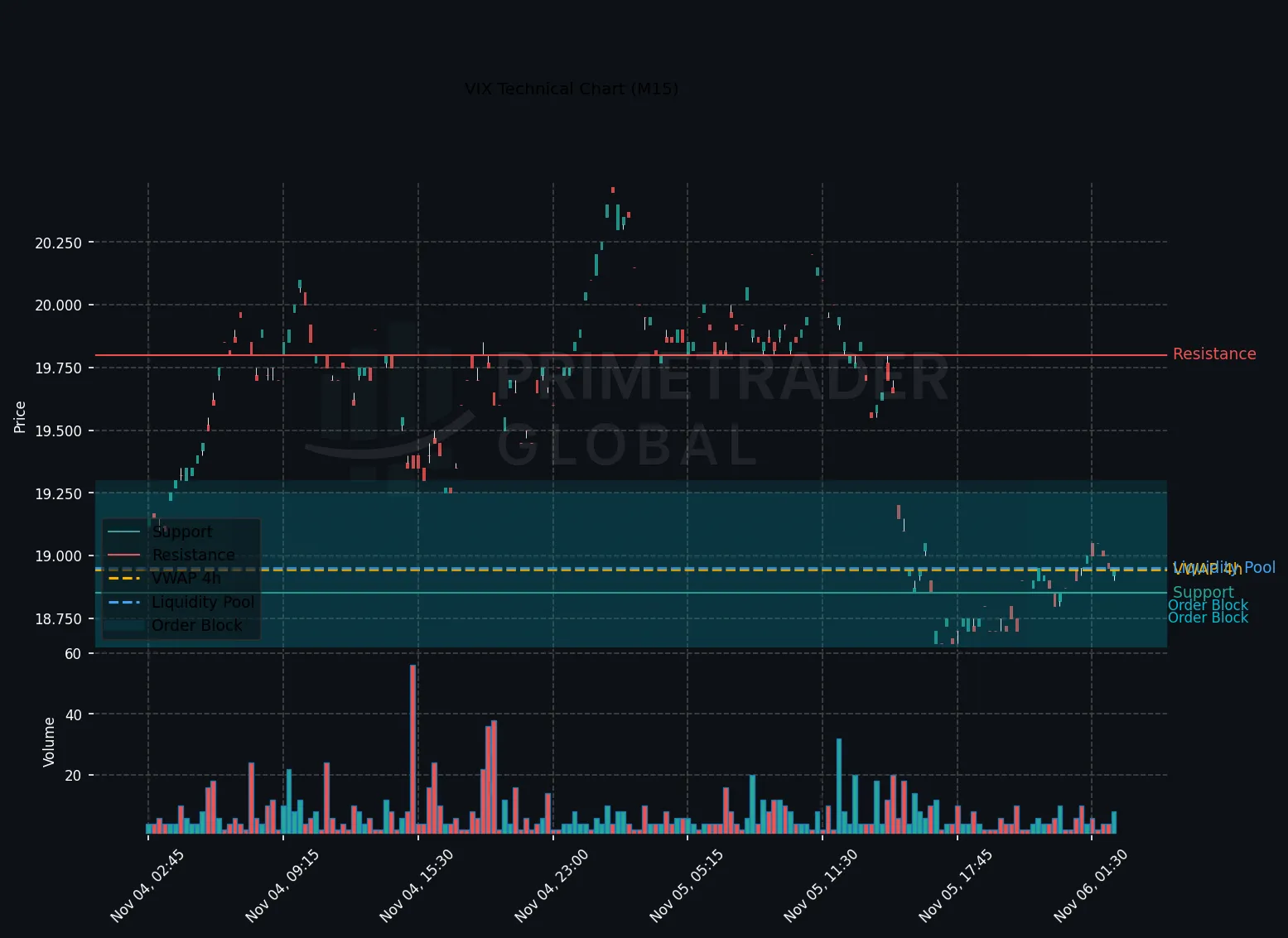Viewport: 1288px width, 938px height.
Task: Pick the Nov 05, 11:30 time label
Action: click(821, 886)
